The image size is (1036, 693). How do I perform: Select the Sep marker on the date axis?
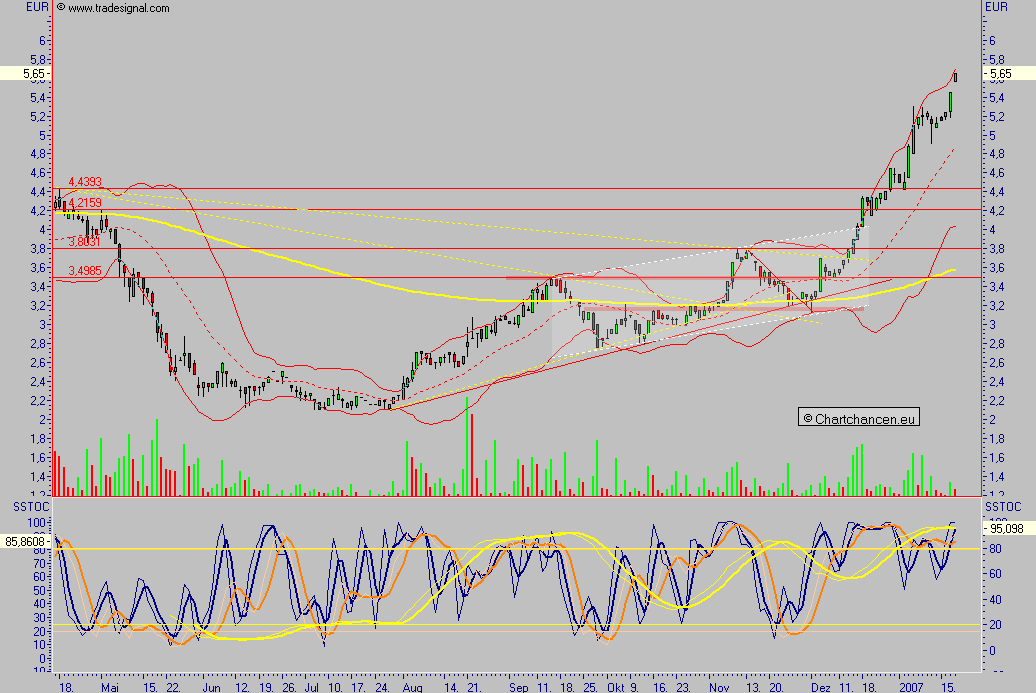519,688
